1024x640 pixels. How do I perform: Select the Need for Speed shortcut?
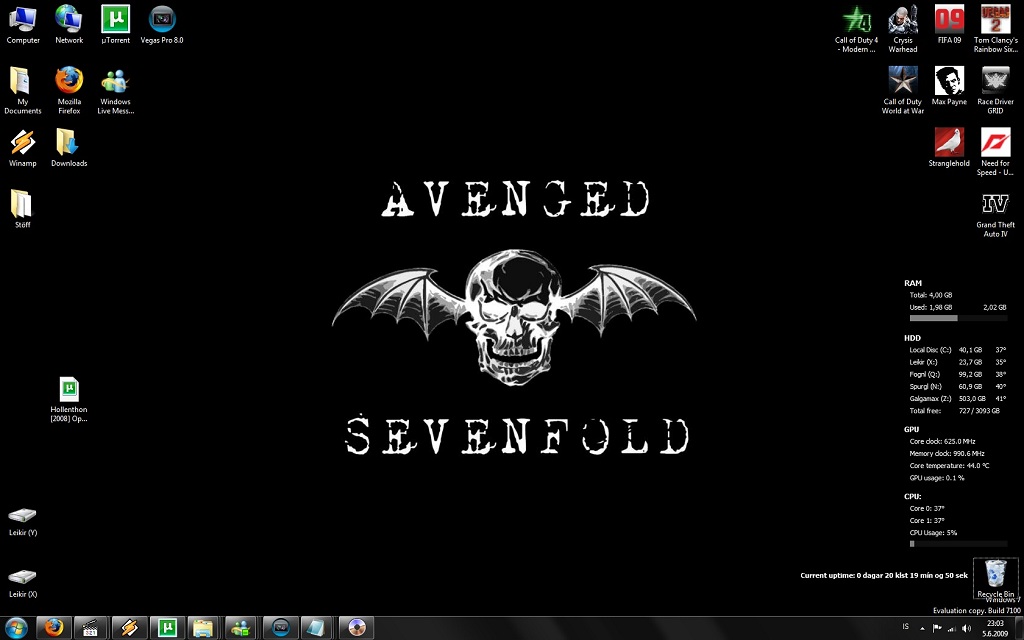click(995, 152)
